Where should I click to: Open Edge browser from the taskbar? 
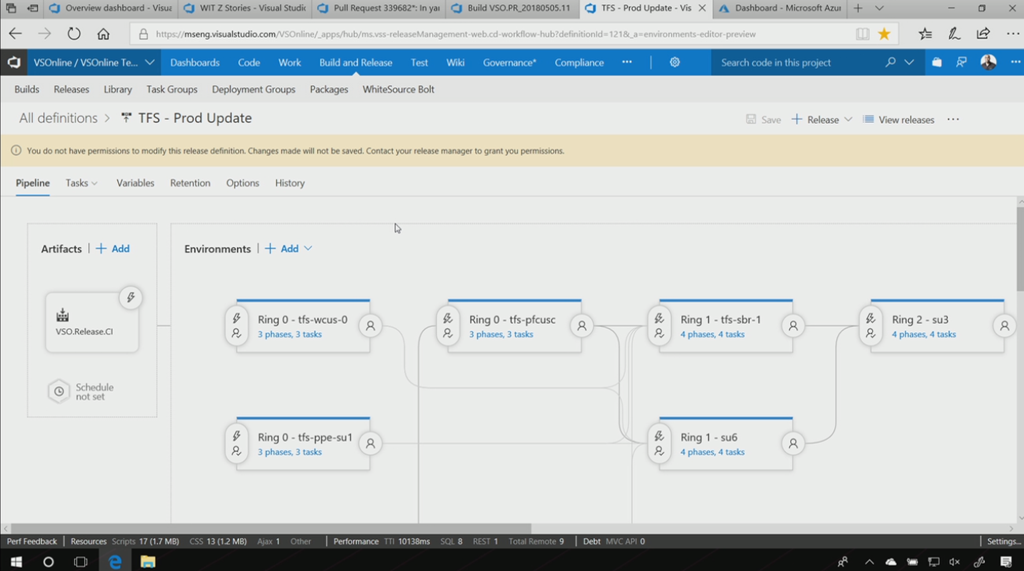(115, 561)
